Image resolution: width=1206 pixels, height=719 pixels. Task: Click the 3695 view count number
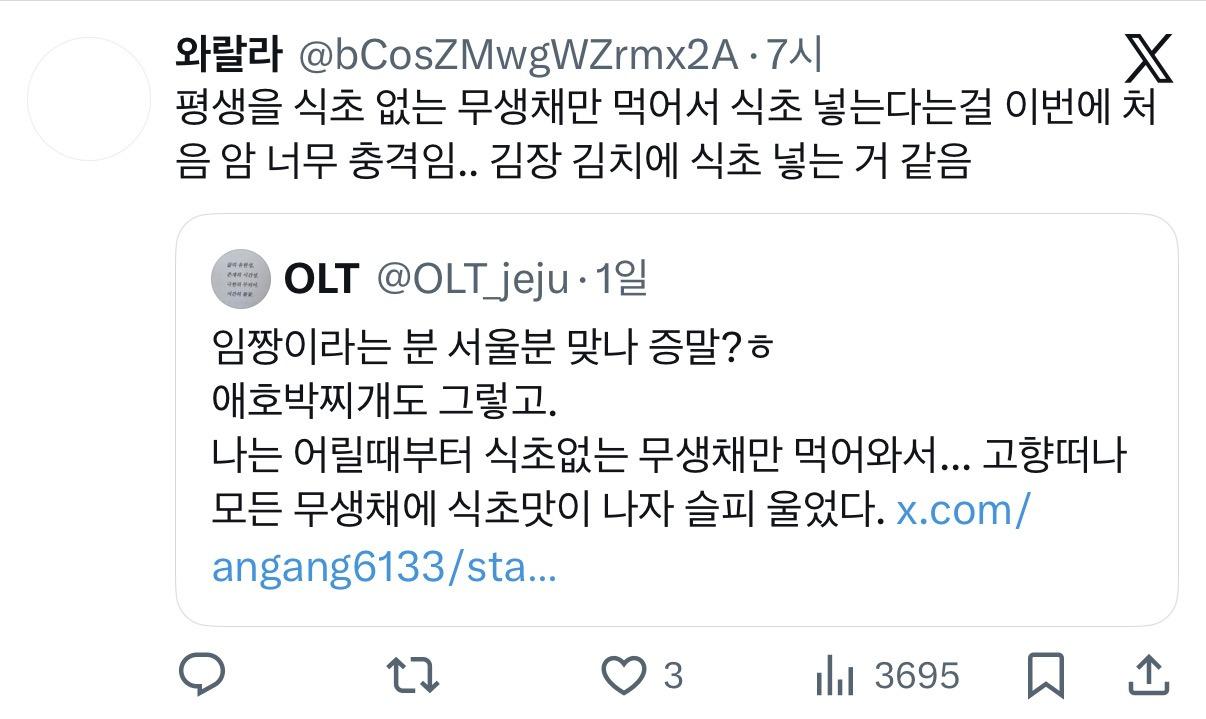click(917, 677)
